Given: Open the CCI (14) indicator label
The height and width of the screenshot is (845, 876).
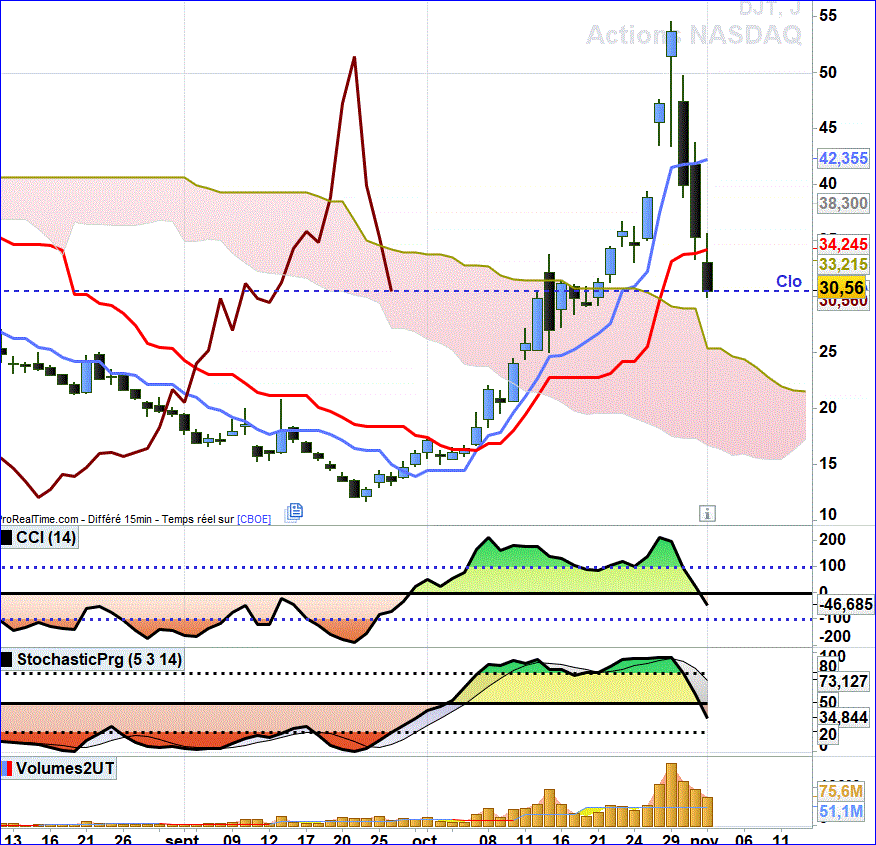Looking at the screenshot, I should click(x=46, y=538).
